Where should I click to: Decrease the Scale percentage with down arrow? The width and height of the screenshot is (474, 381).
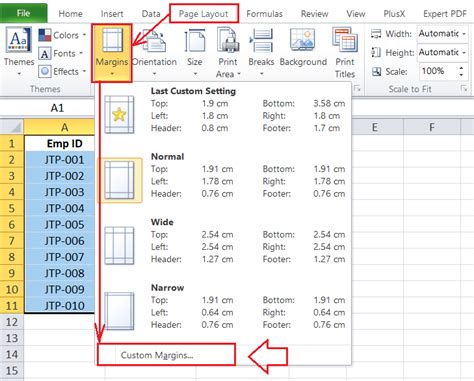coord(461,75)
